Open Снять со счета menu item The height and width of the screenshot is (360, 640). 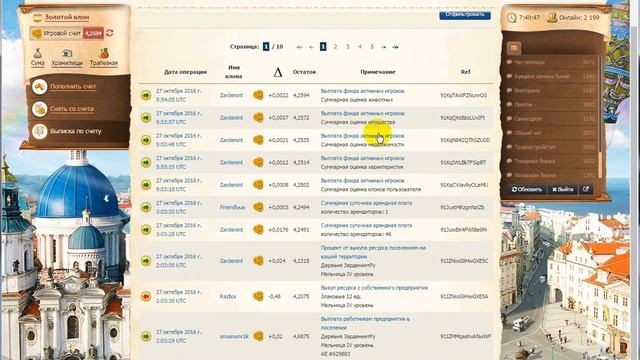tap(72, 109)
